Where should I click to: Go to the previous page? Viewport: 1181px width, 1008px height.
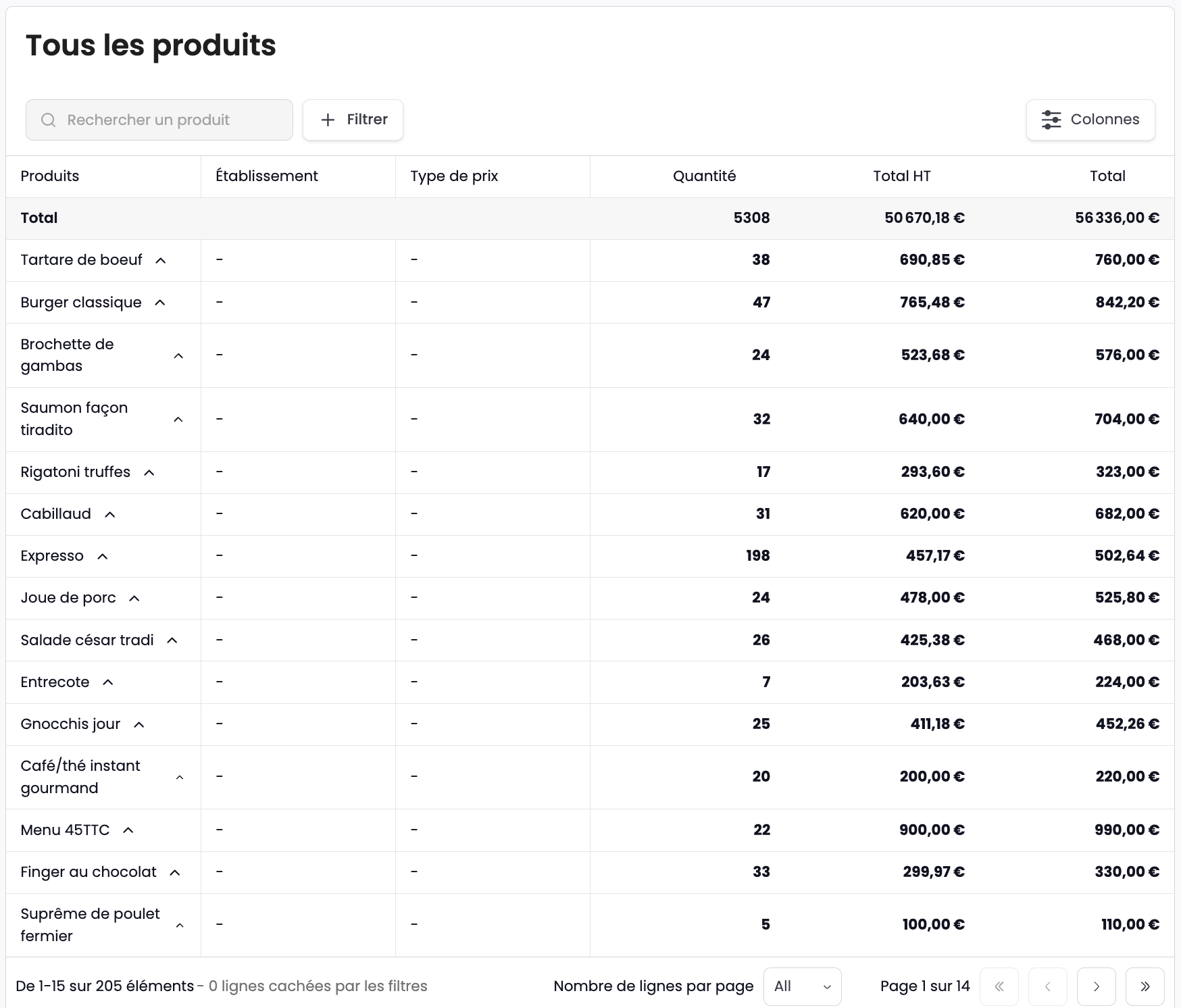pos(1047,986)
